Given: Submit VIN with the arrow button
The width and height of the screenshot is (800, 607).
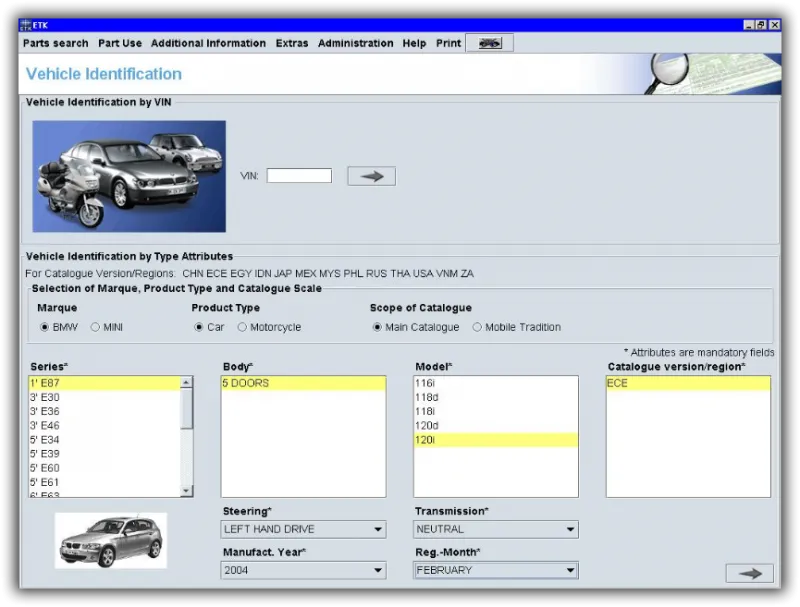Looking at the screenshot, I should [x=371, y=176].
